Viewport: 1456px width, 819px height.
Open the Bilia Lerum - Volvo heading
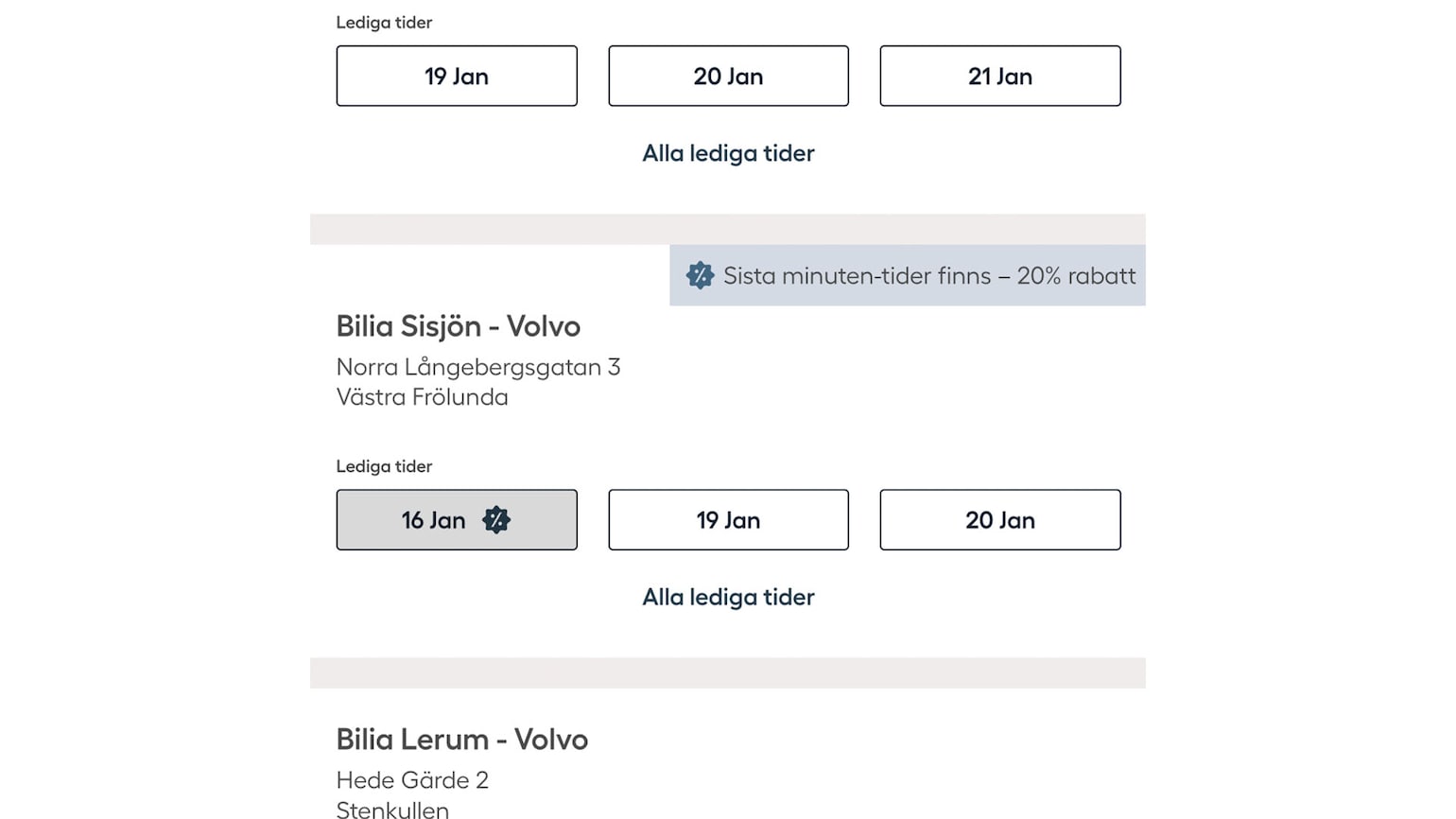(461, 740)
